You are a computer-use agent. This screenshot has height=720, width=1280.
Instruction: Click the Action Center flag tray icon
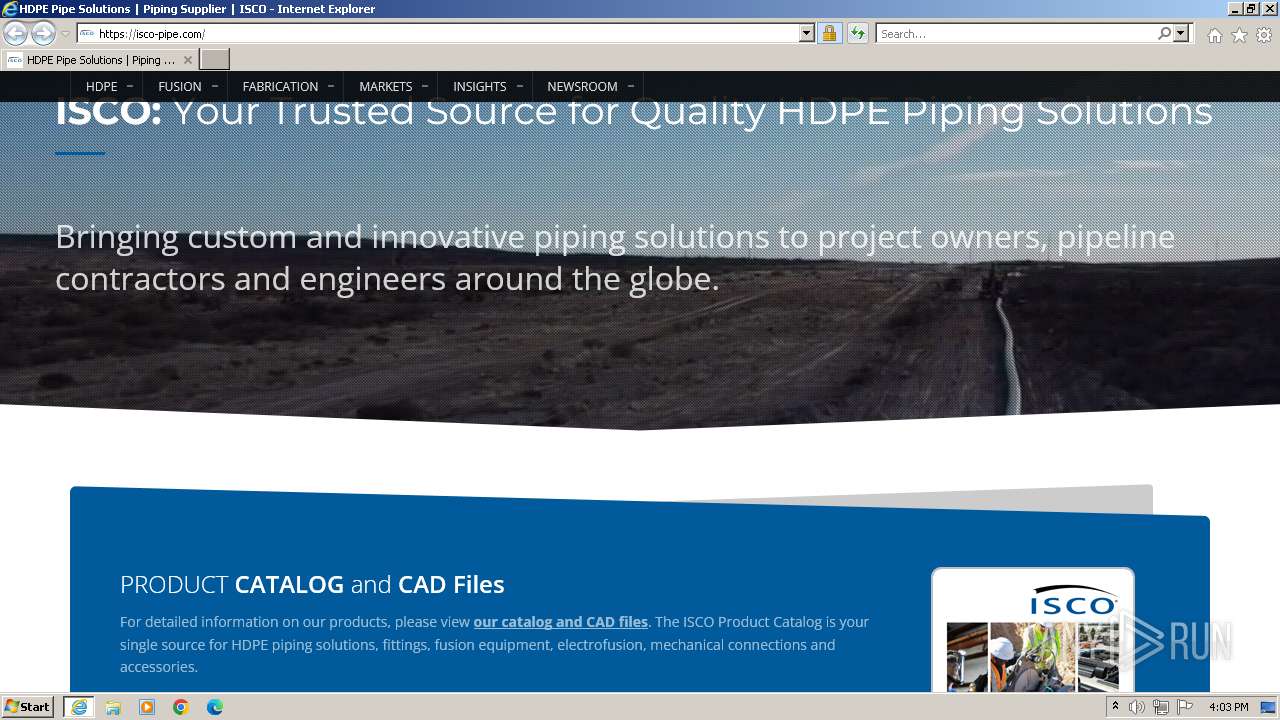[x=1185, y=707]
